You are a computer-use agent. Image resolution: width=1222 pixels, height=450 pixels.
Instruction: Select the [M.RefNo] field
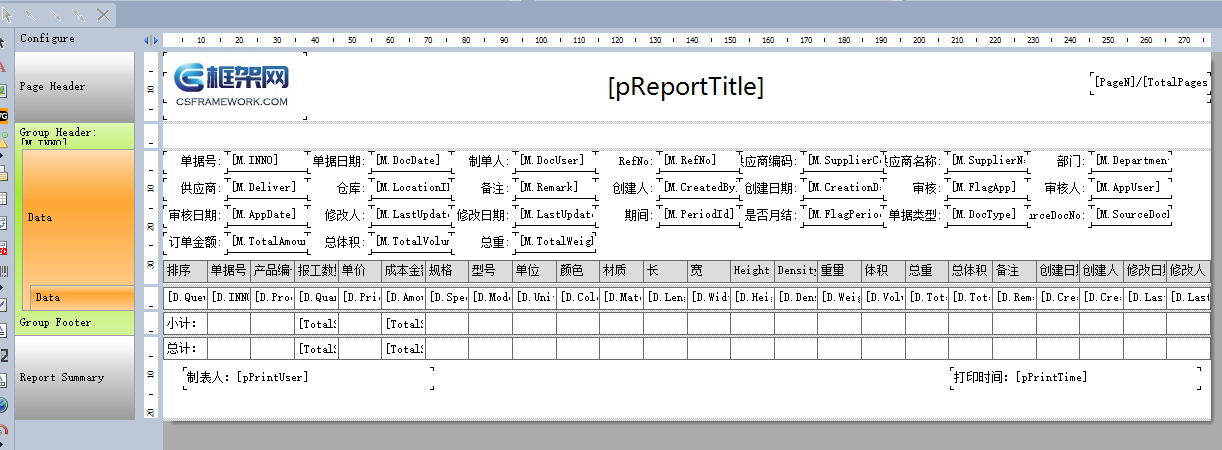tap(700, 160)
